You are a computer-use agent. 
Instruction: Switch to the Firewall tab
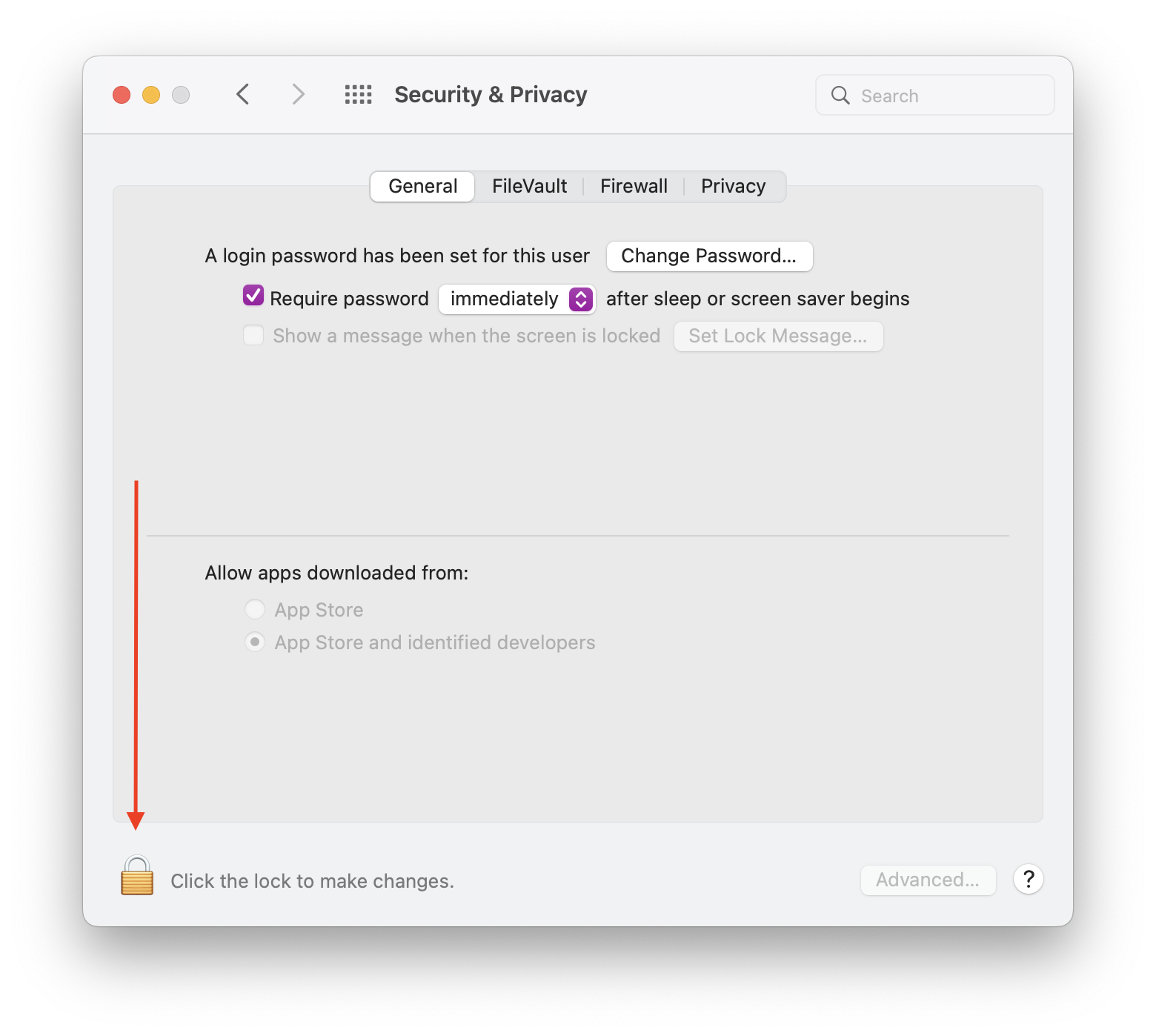tap(634, 186)
